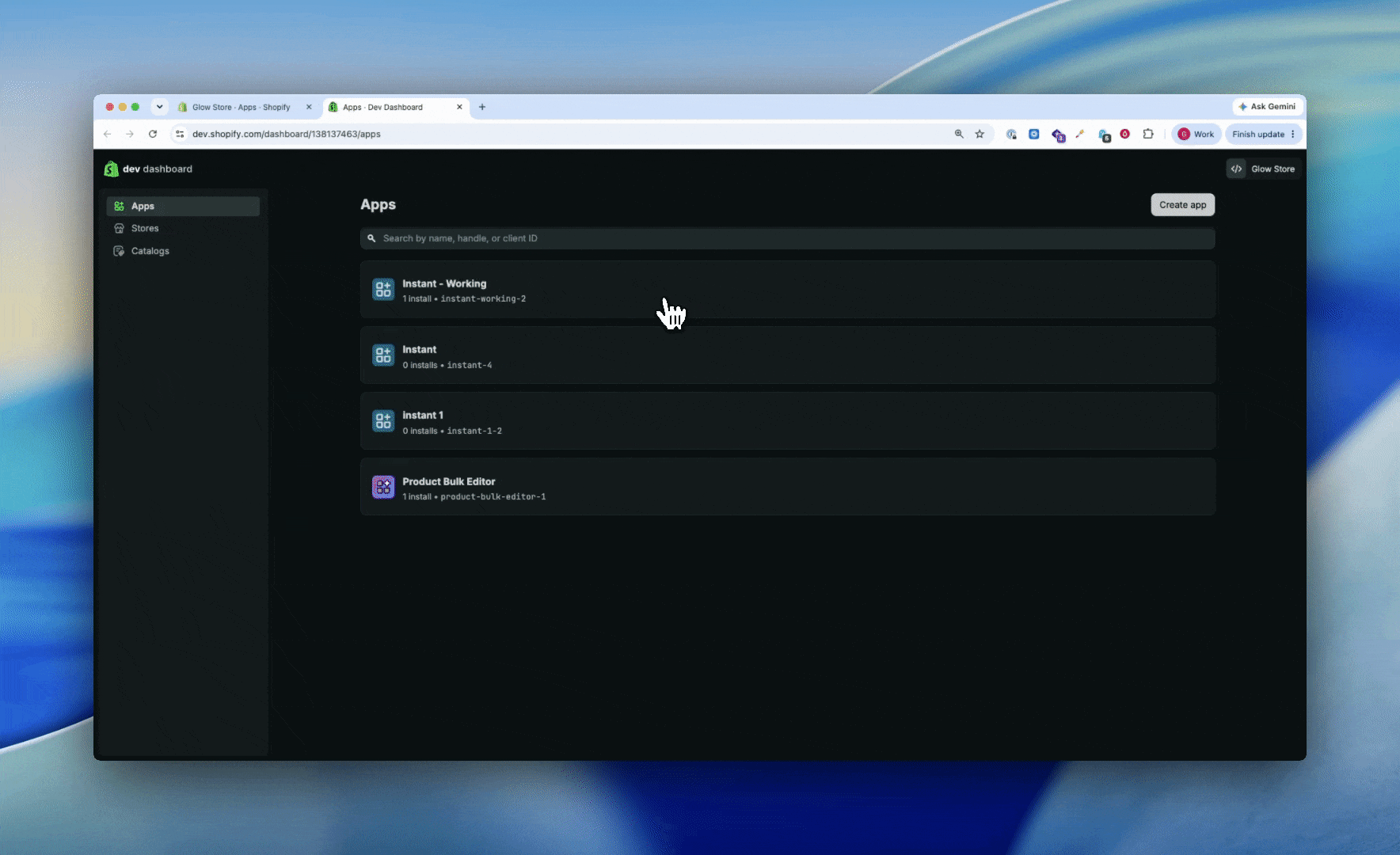The image size is (1400, 855).
Task: Click the Apps page heading
Action: coord(378,205)
